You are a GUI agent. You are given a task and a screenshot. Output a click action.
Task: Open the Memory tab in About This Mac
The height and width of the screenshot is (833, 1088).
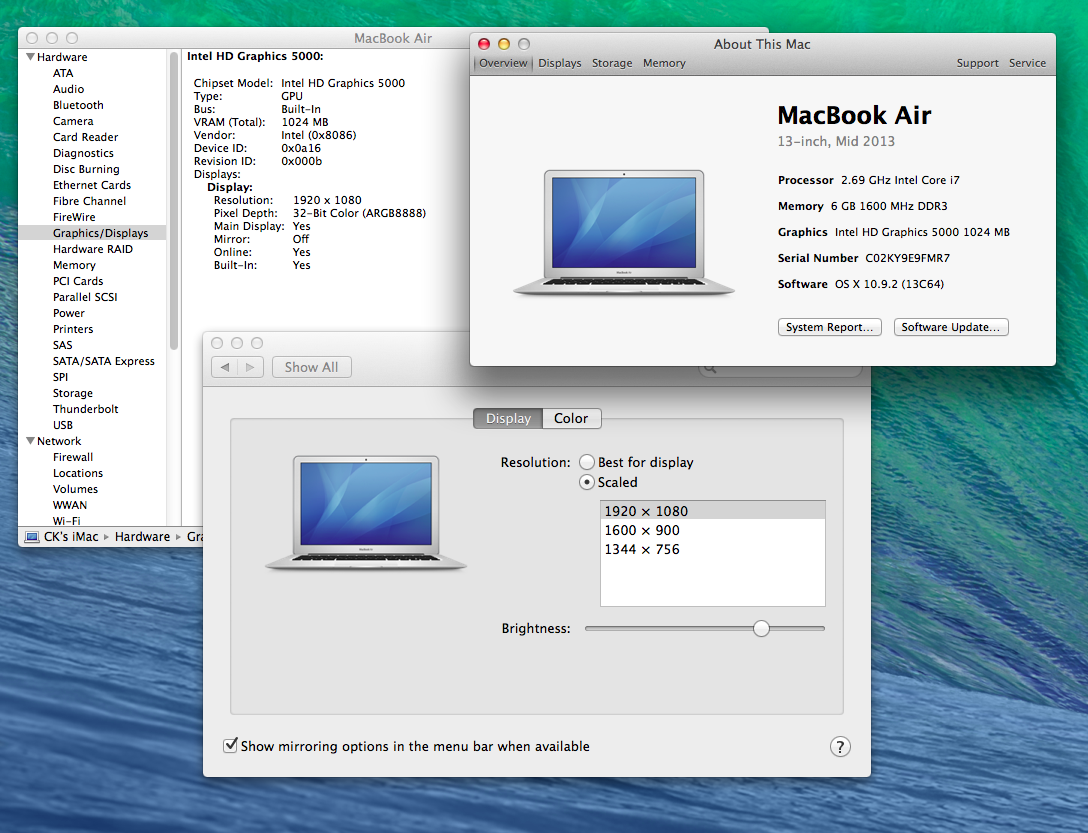point(664,63)
